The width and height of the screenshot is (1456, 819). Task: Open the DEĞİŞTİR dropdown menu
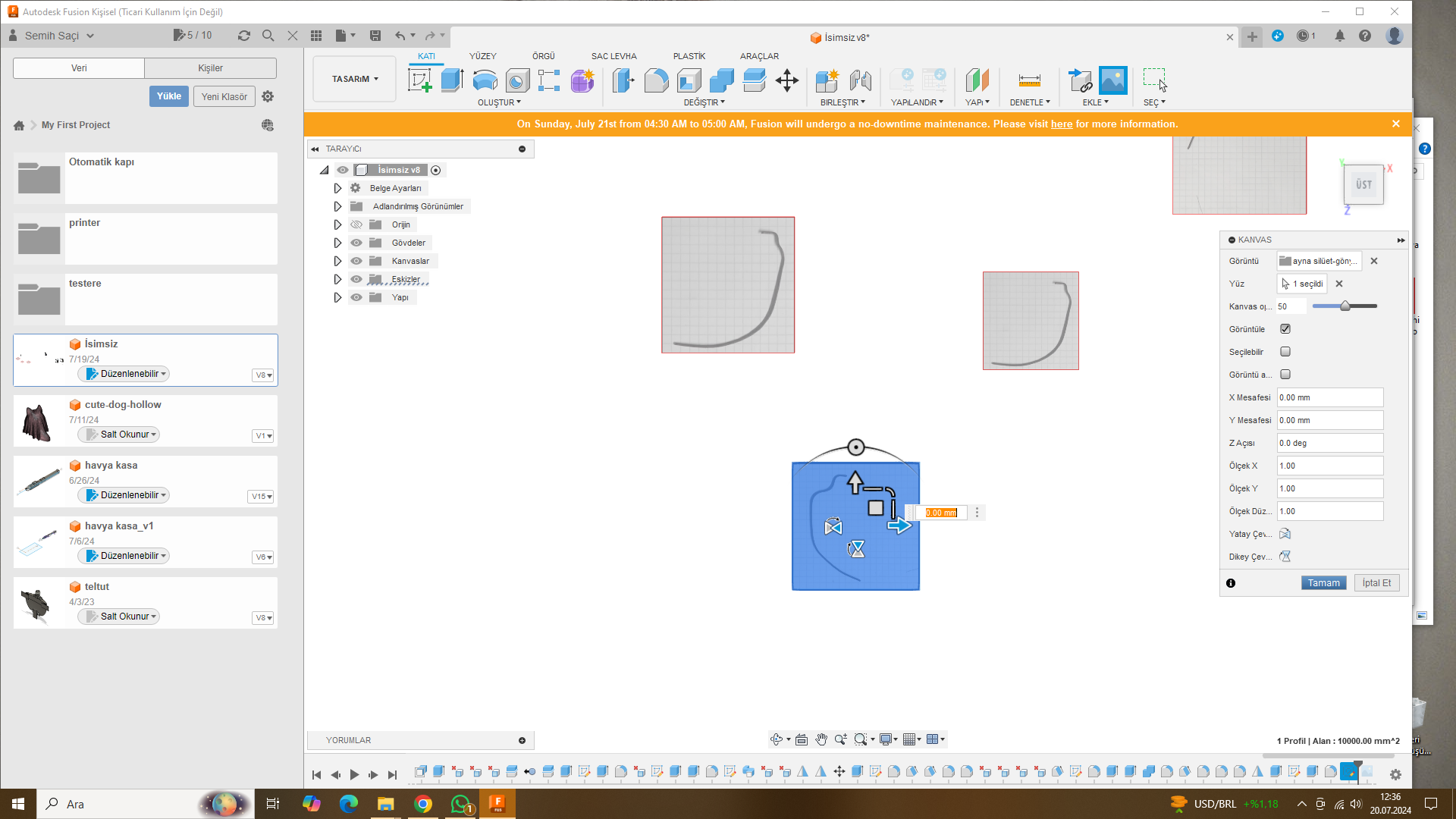coord(704,102)
